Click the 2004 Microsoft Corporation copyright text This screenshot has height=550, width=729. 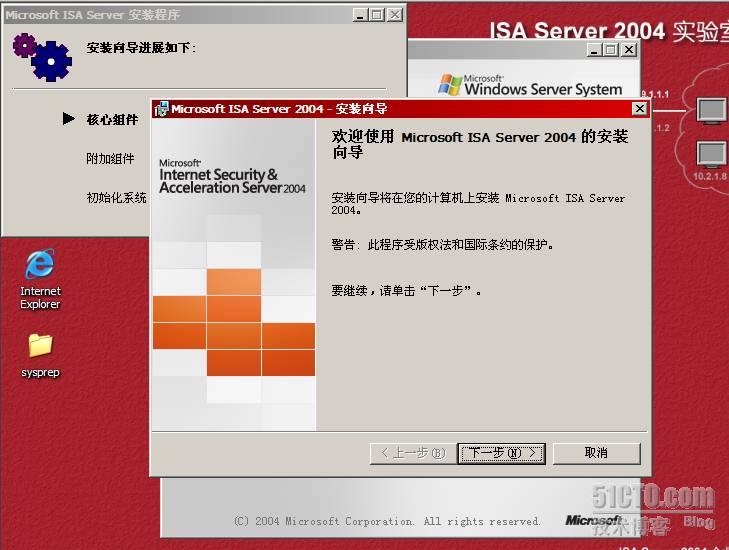[387, 521]
